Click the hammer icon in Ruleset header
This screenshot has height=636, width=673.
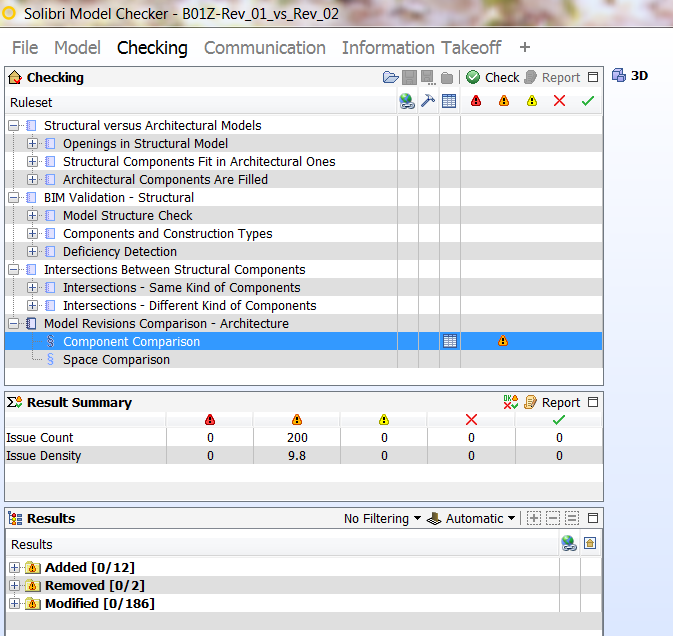[x=428, y=101]
